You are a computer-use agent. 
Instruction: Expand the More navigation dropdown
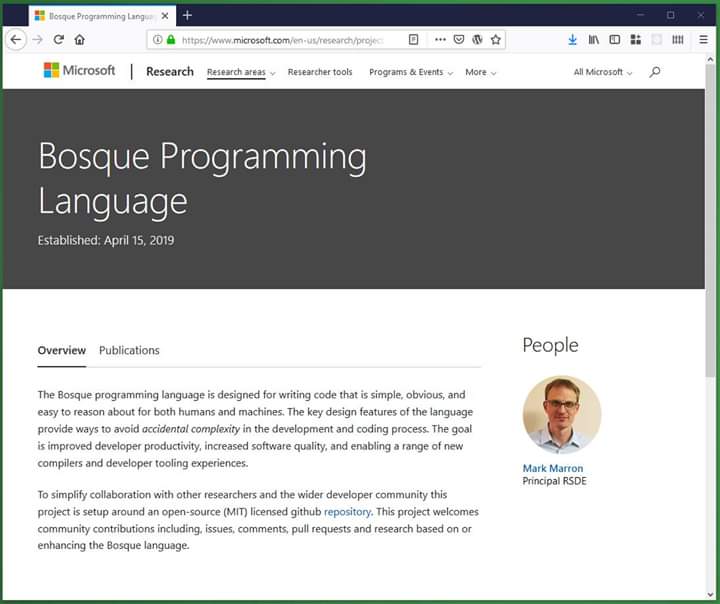480,73
